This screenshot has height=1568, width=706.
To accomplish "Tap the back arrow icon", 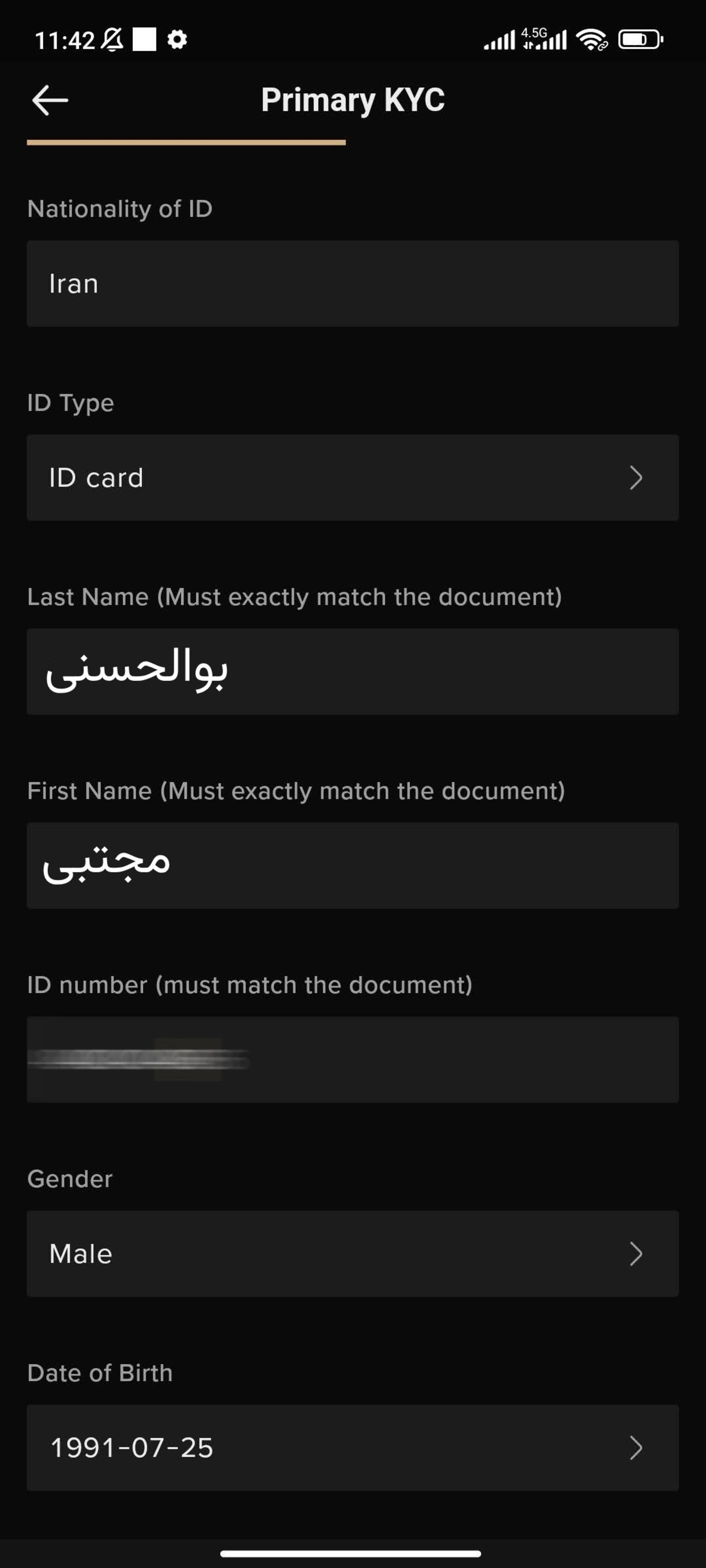I will tap(50, 99).
